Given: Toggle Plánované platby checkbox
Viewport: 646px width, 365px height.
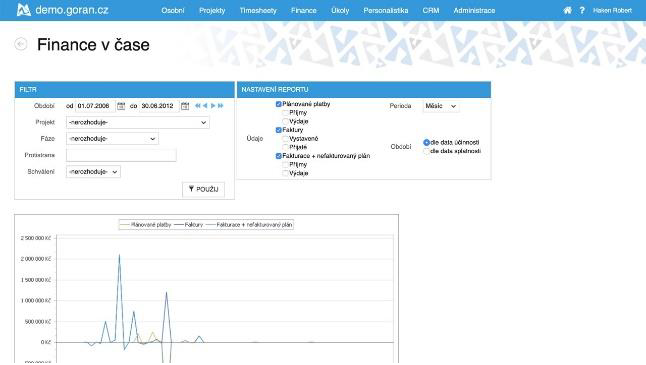Looking at the screenshot, I should click(279, 104).
